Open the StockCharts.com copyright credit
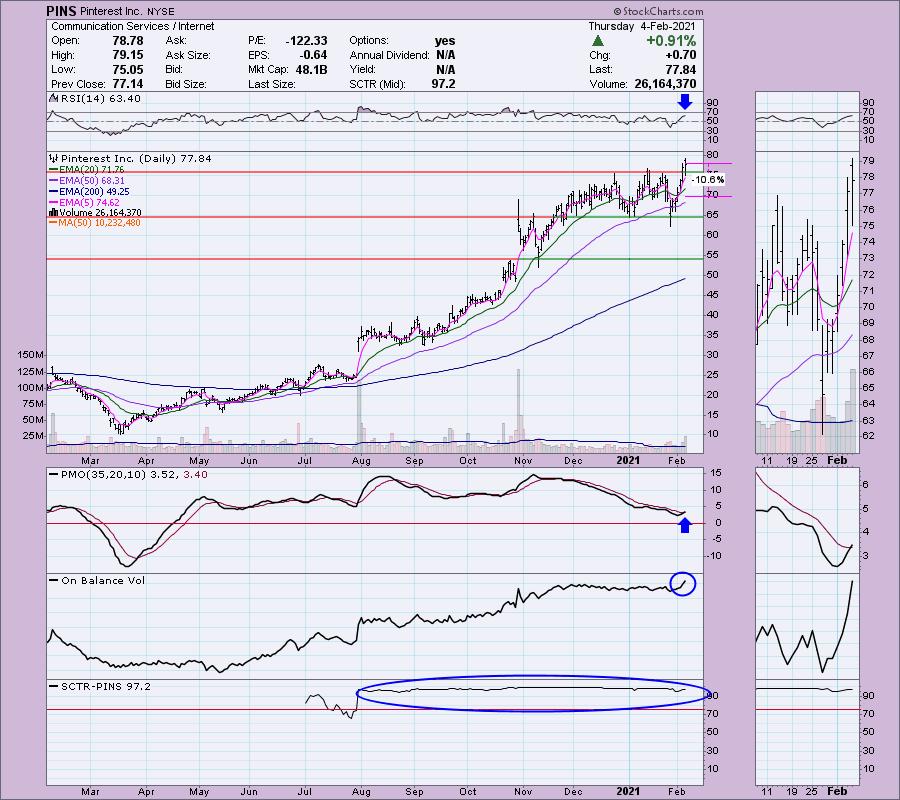This screenshot has height=800, width=900. click(x=658, y=11)
